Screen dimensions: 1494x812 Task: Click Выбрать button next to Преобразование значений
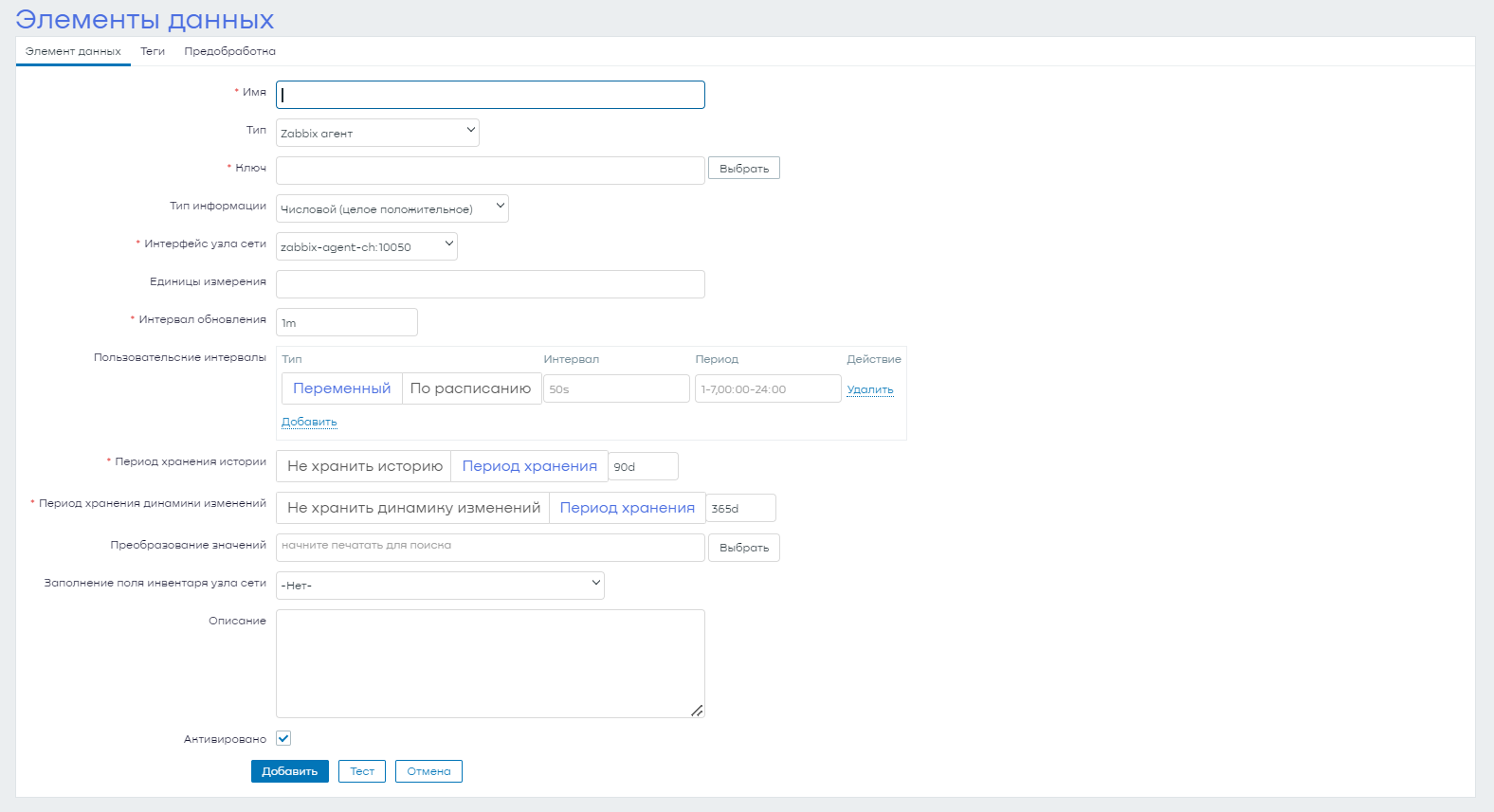[744, 548]
